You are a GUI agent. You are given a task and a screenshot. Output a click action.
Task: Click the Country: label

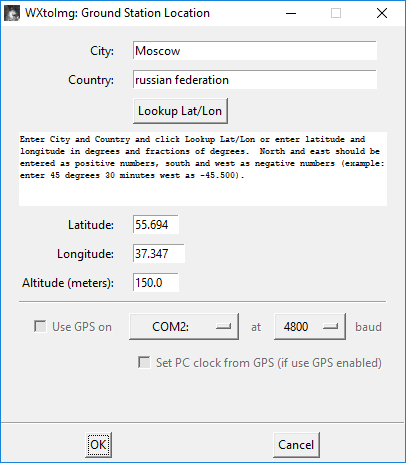91,80
